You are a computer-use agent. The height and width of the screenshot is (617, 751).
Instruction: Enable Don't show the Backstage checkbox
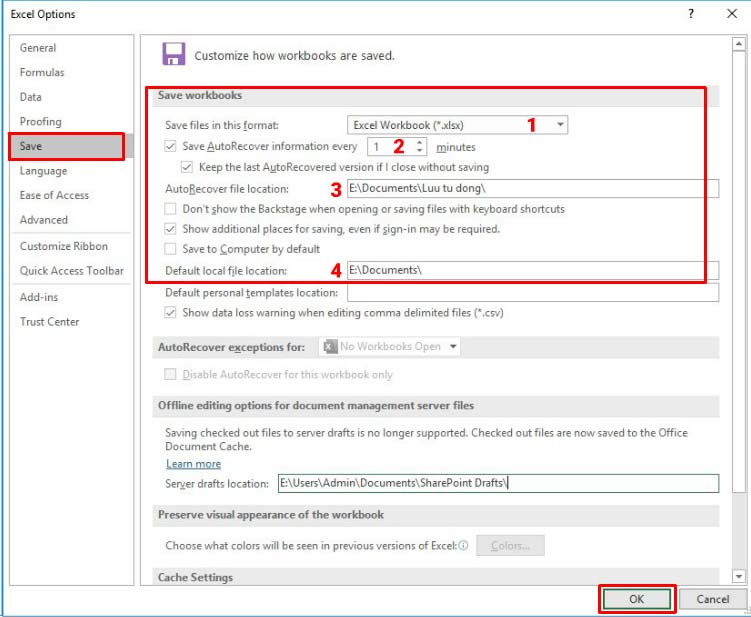coord(170,209)
